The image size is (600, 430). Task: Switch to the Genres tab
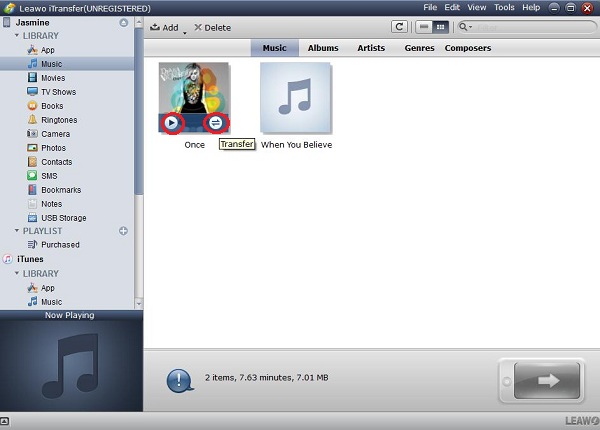coord(419,48)
